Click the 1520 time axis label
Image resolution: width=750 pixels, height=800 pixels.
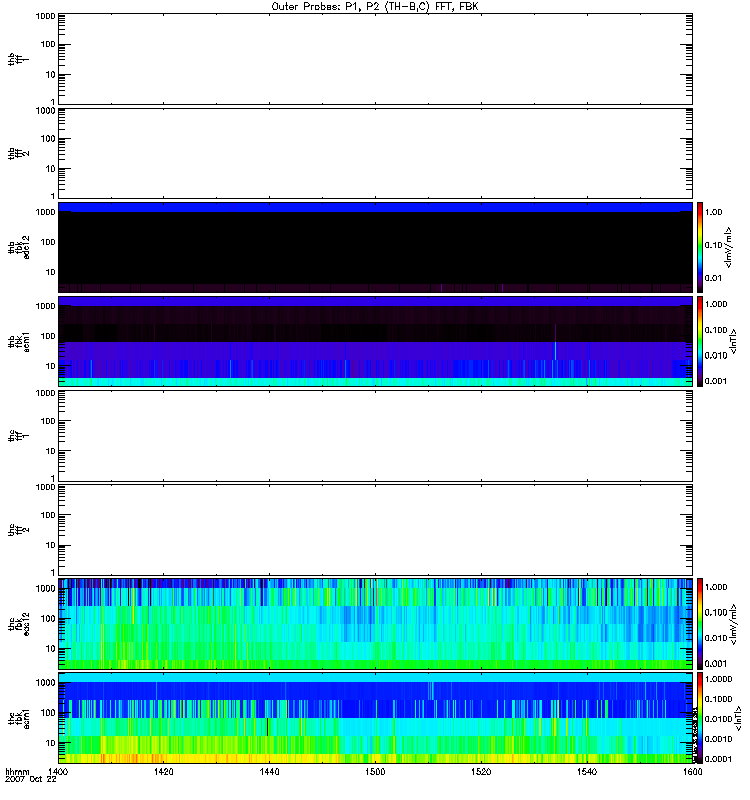(x=480, y=773)
